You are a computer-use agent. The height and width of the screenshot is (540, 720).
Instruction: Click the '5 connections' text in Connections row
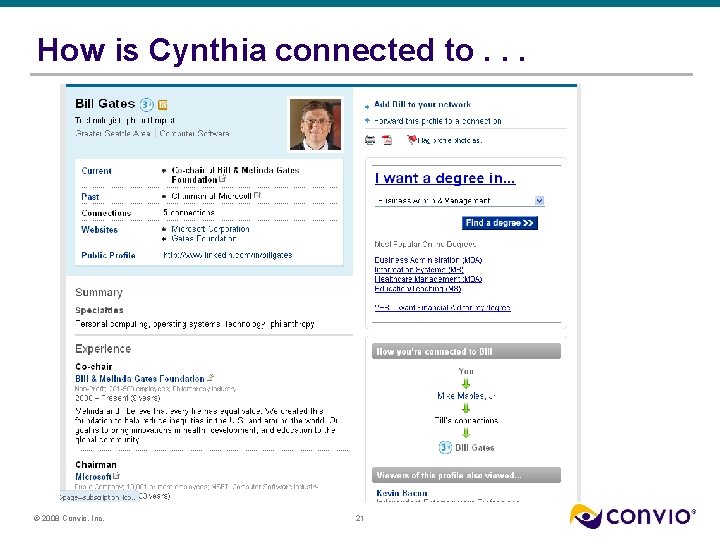[x=189, y=213]
